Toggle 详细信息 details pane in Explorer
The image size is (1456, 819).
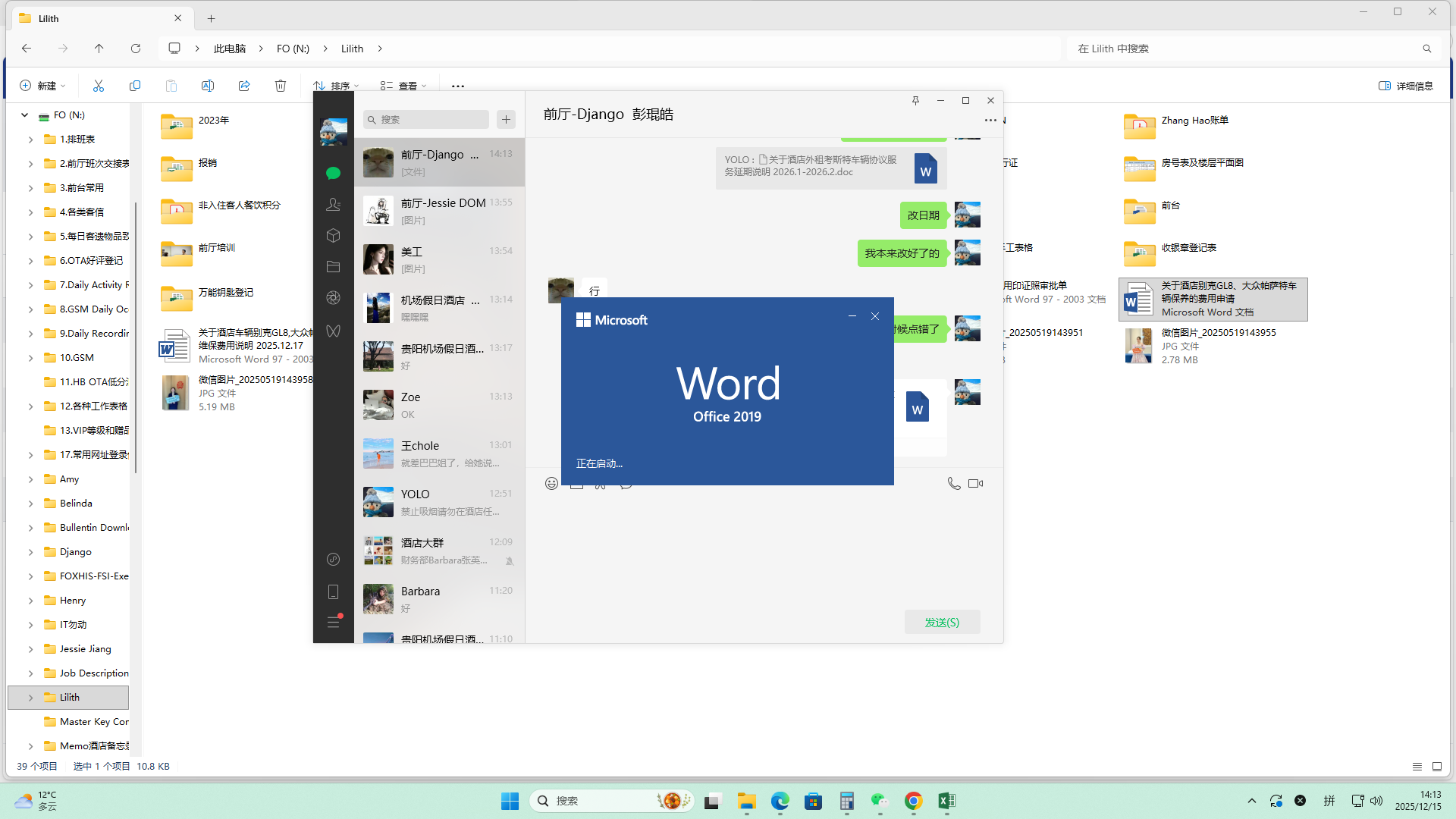(1405, 86)
